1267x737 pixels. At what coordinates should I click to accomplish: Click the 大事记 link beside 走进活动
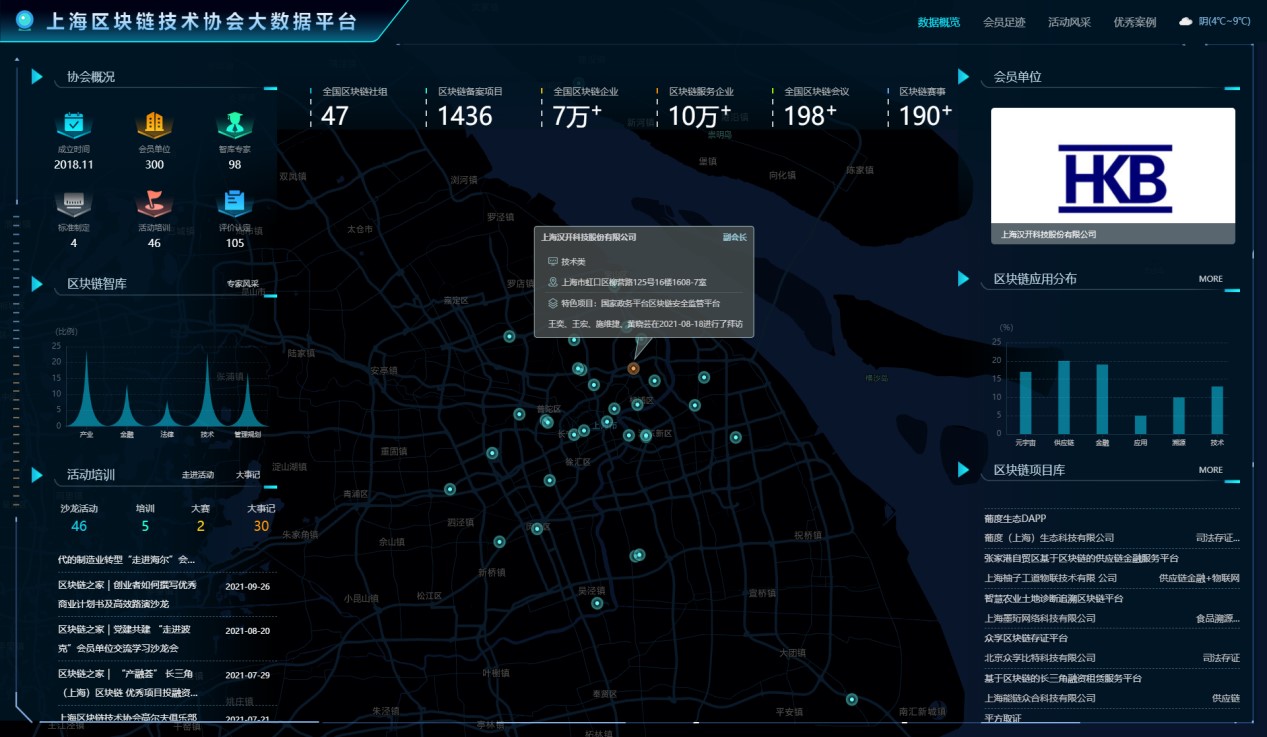click(248, 475)
